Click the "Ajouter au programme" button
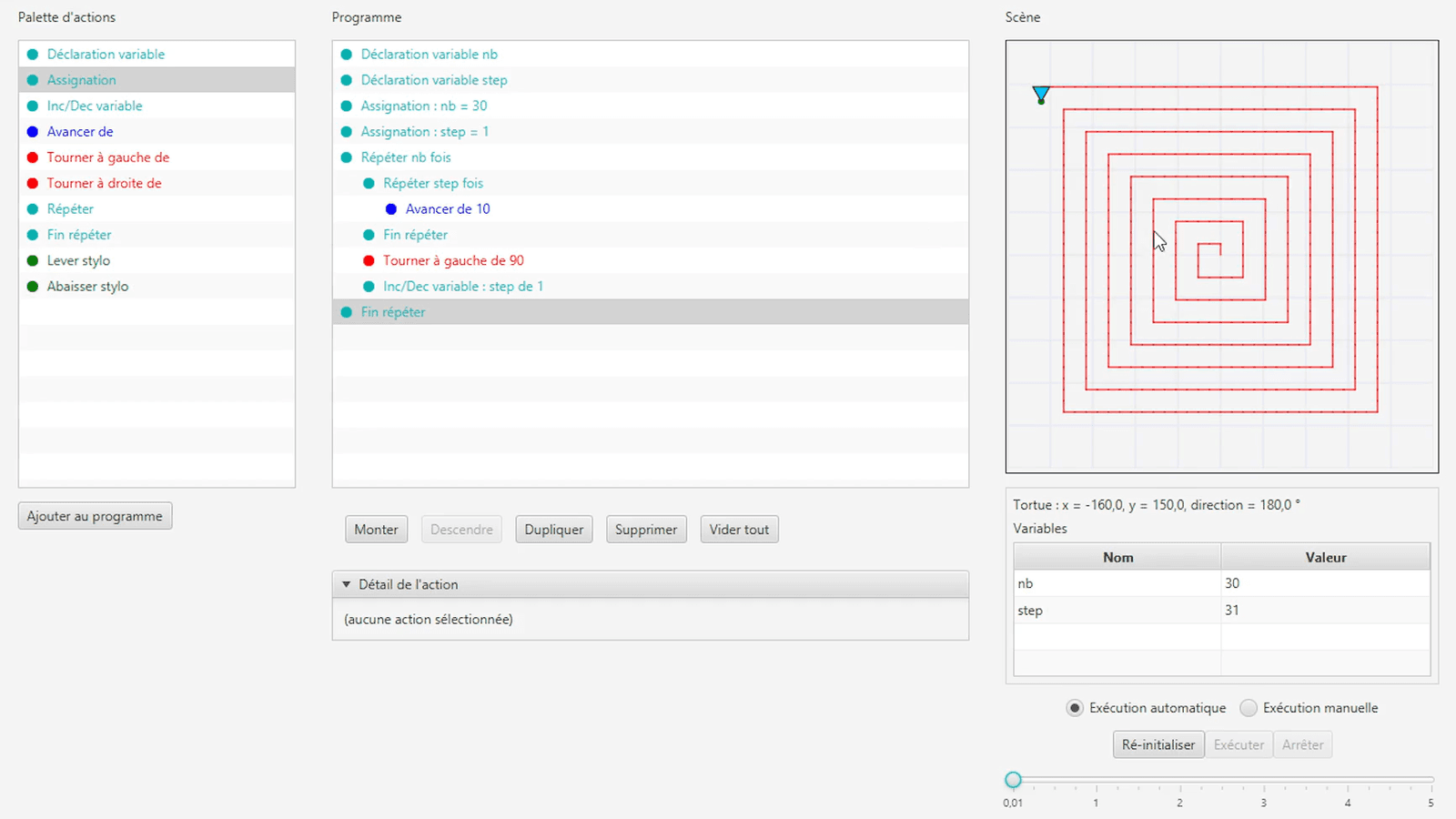The height and width of the screenshot is (819, 1456). coord(95,515)
